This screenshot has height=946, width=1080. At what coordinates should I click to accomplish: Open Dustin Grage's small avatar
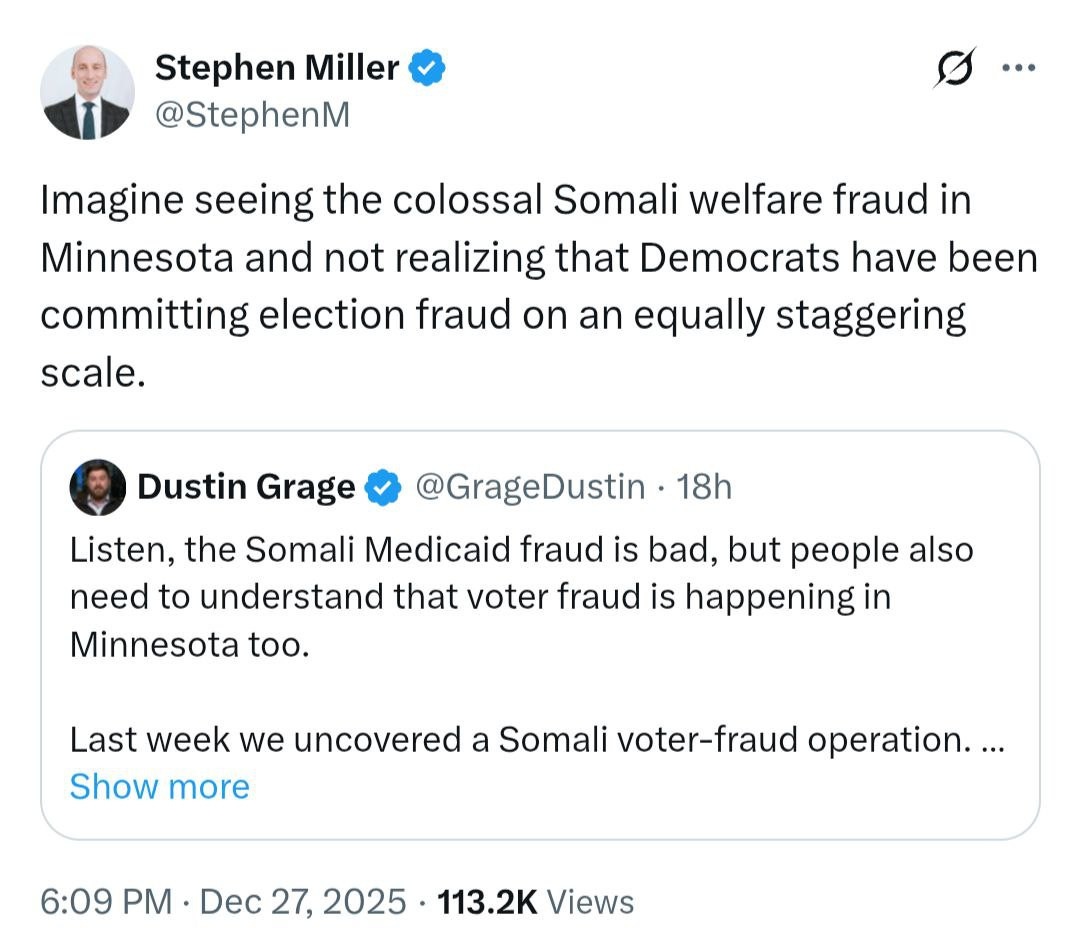click(97, 488)
